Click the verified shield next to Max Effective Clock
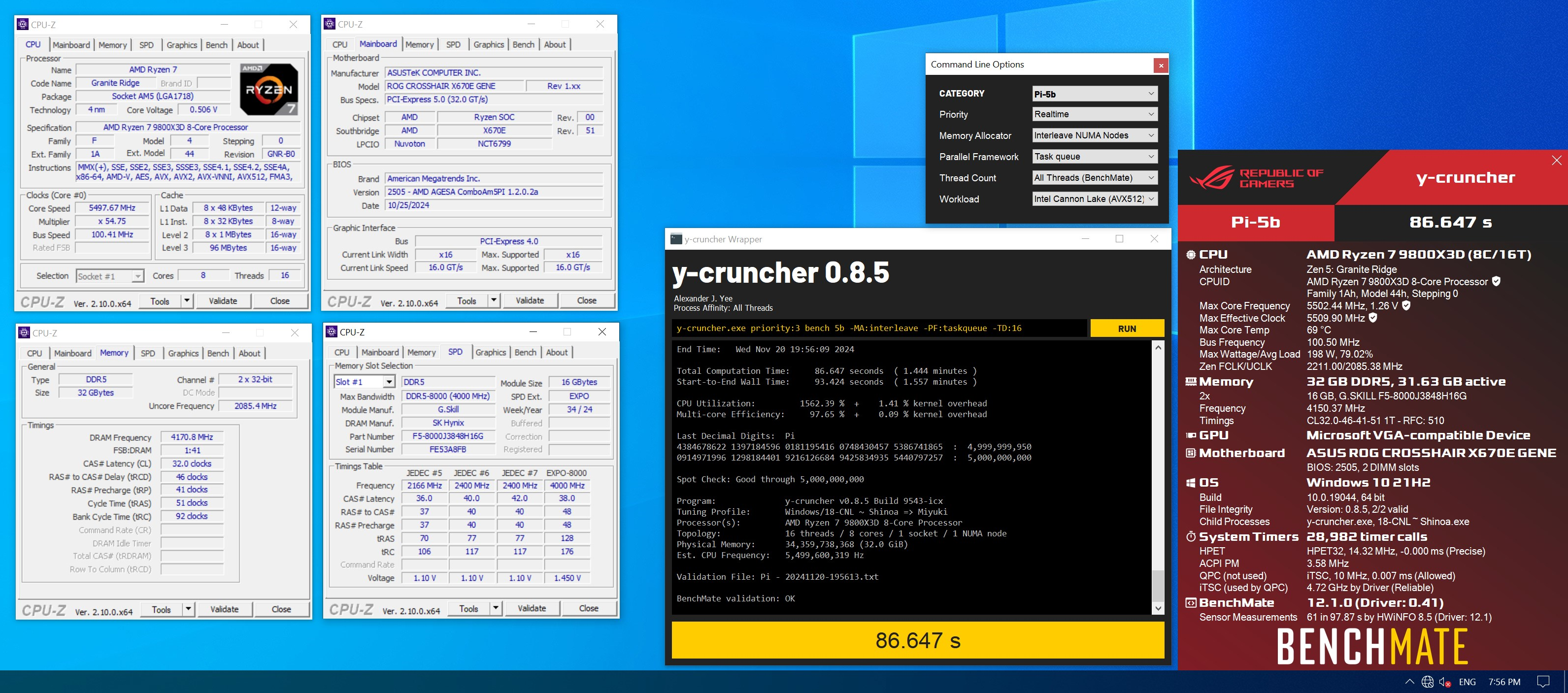The image size is (1568, 693). 1372,318
